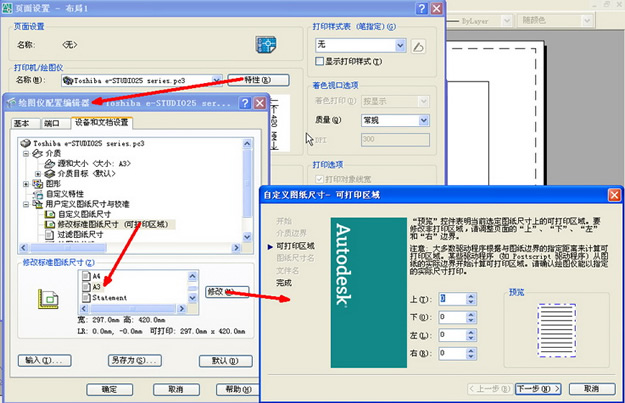Click the 左 margin input field
Image resolution: width=625 pixels, height=403 pixels.
pos(452,335)
